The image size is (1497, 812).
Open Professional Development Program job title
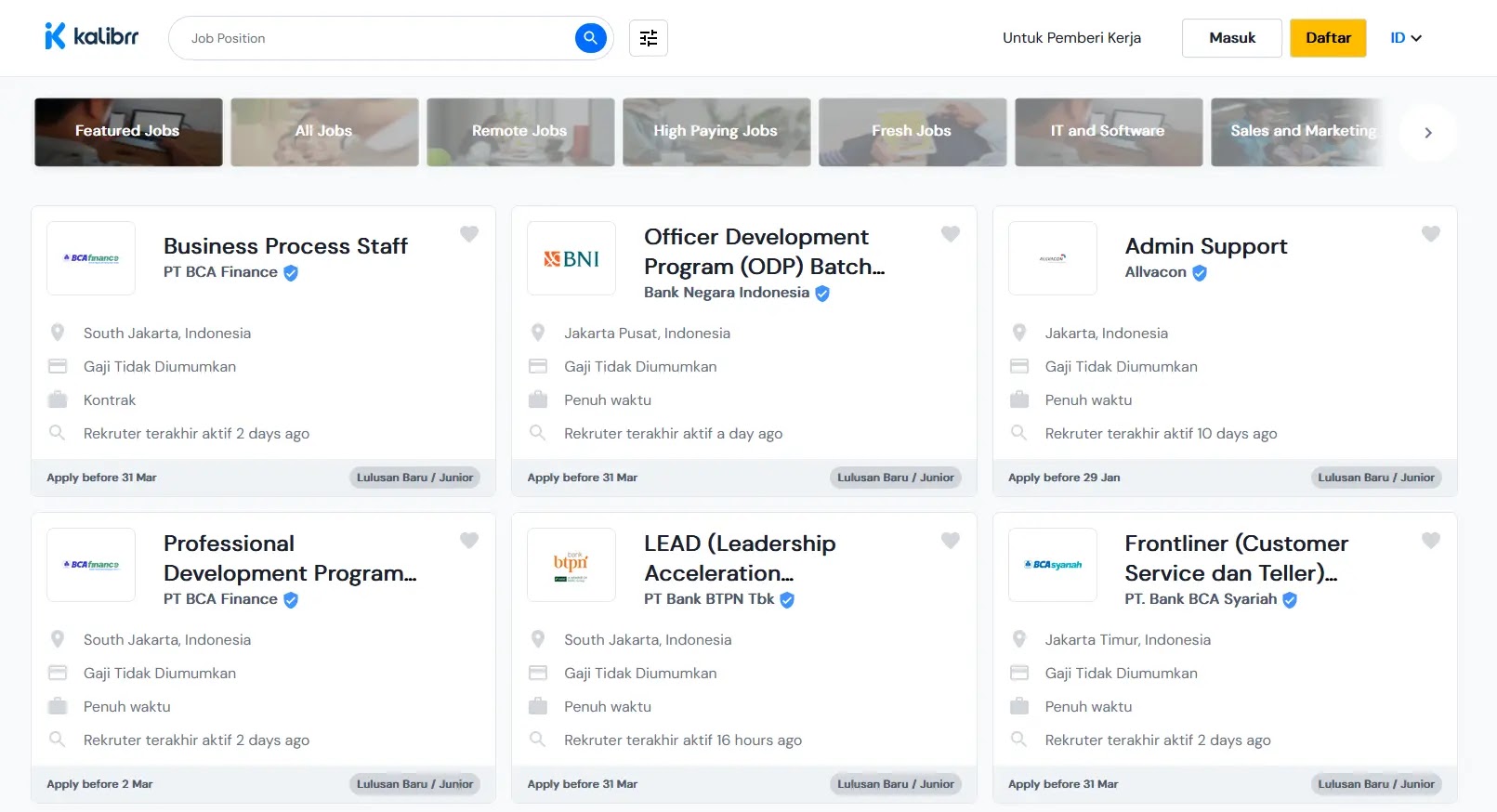pyautogui.click(x=290, y=558)
